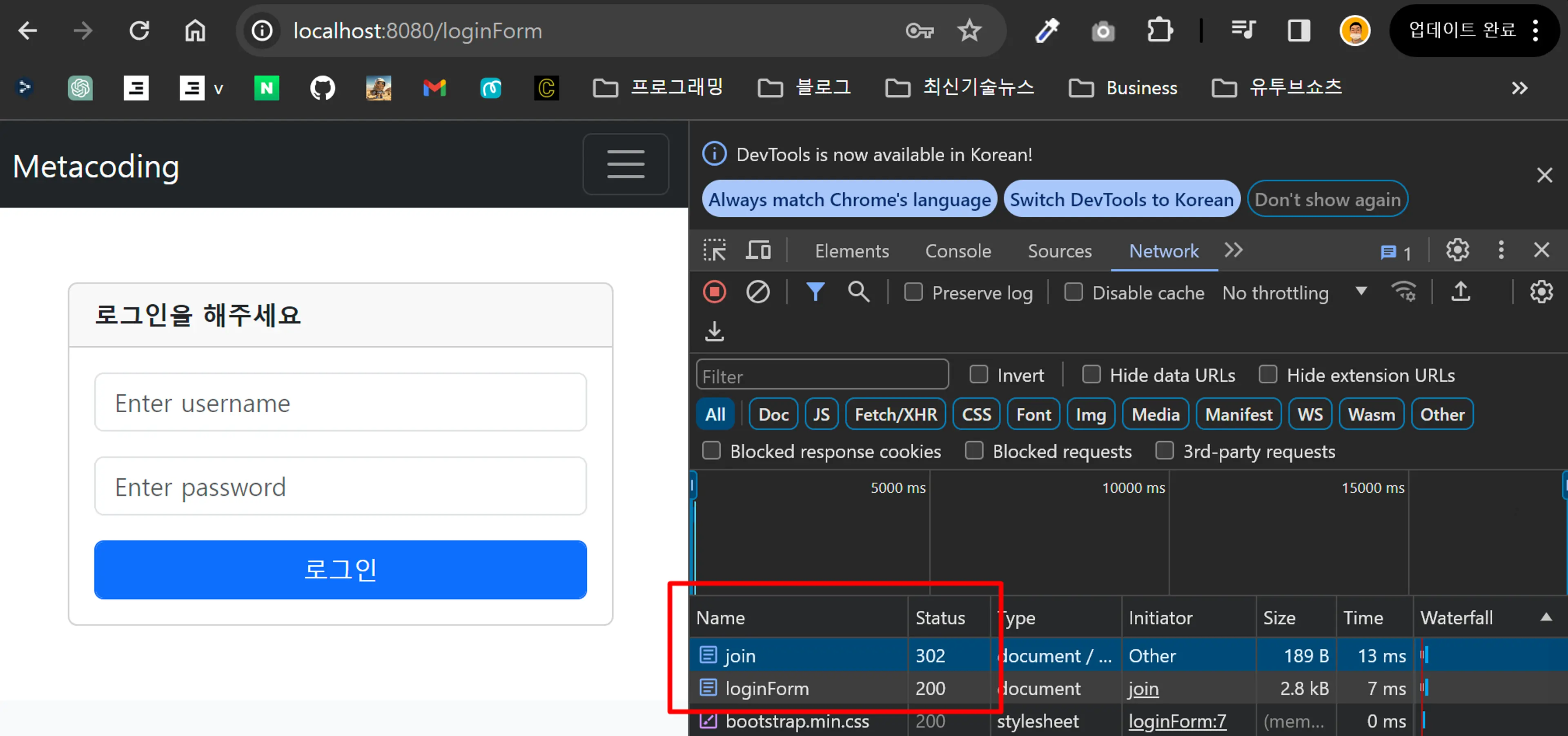
Task: Import HAR file with upload icon
Action: (x=1460, y=292)
